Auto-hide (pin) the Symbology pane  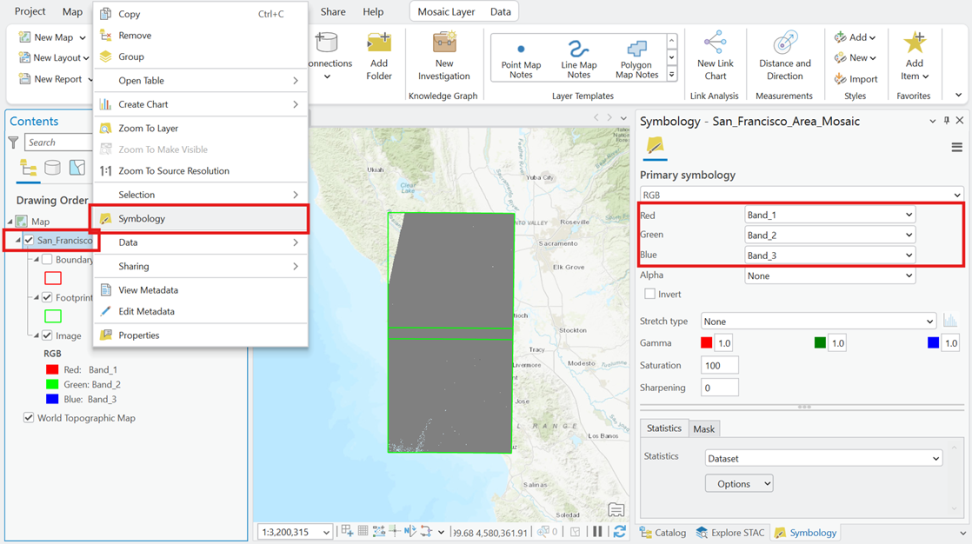pyautogui.click(x=946, y=121)
